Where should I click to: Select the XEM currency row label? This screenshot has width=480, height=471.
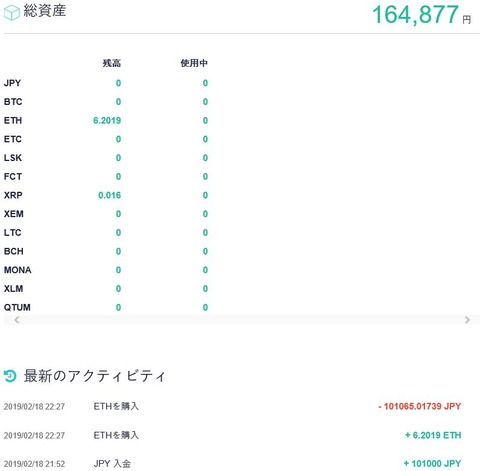14,214
